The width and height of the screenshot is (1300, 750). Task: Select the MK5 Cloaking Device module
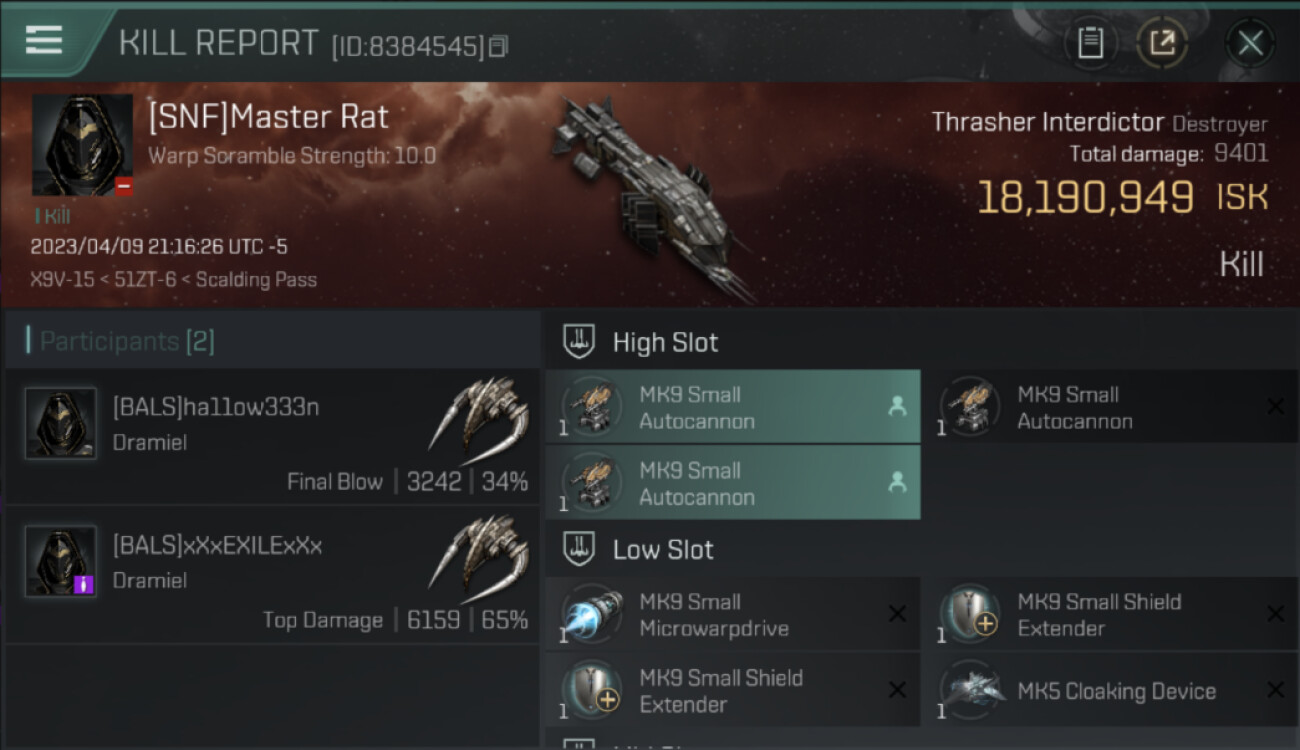click(x=1118, y=691)
